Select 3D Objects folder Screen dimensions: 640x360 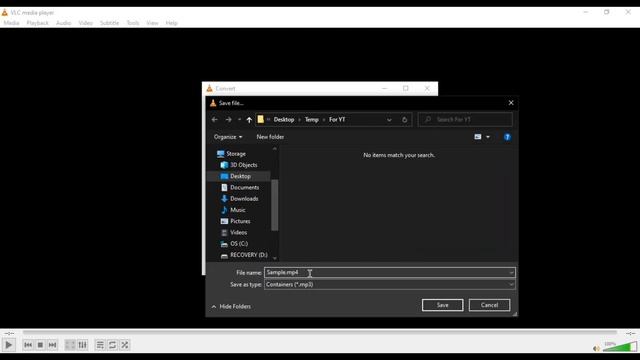click(243, 165)
